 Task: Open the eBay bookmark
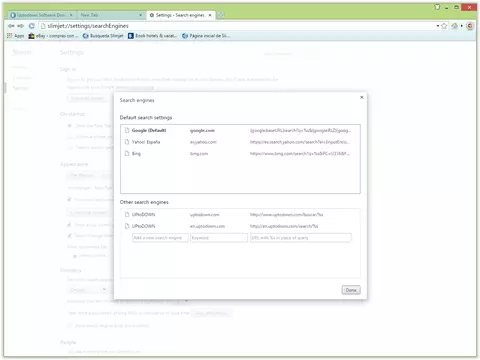(53, 36)
